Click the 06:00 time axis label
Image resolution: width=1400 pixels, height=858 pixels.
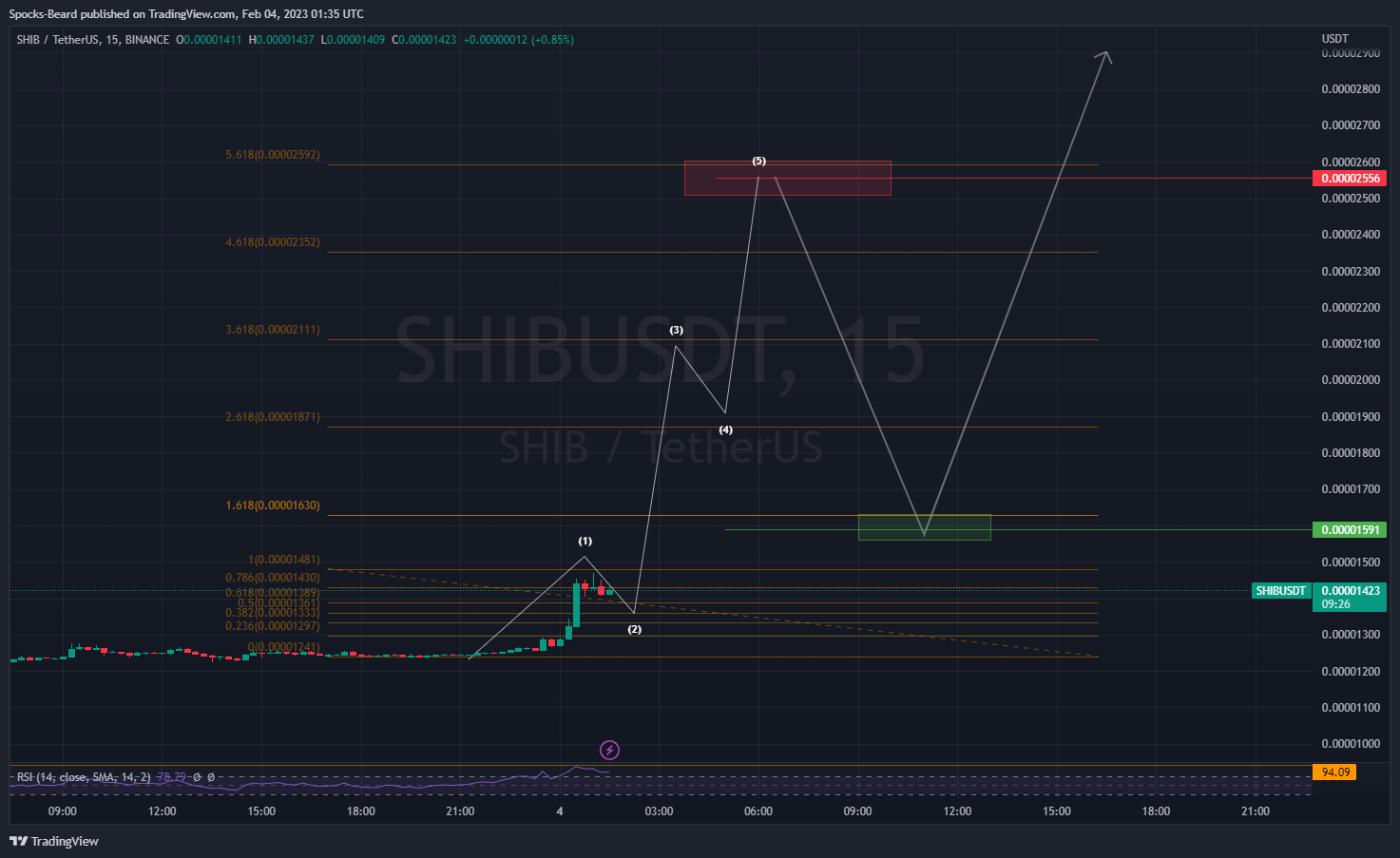(758, 811)
